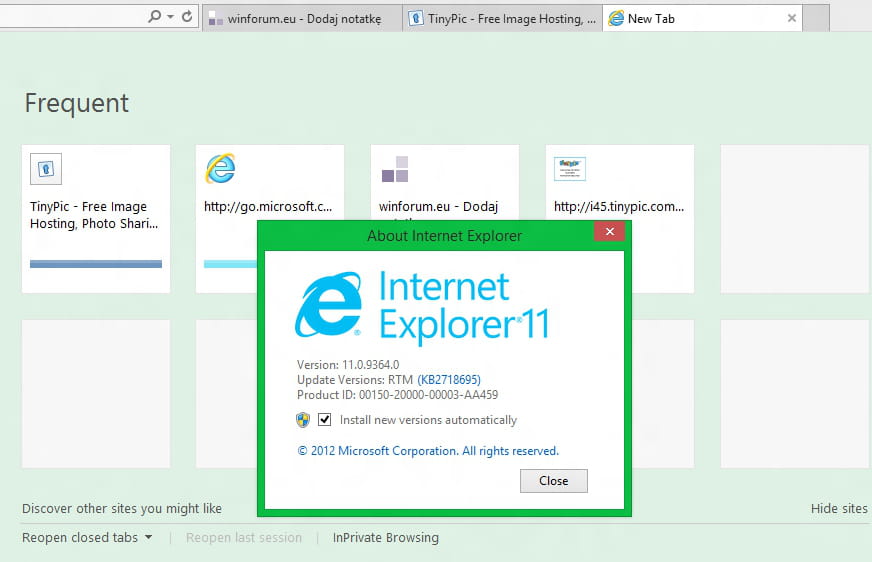Click the UAC shield icon in About dialog
Image resolution: width=872 pixels, height=562 pixels.
pos(303,420)
